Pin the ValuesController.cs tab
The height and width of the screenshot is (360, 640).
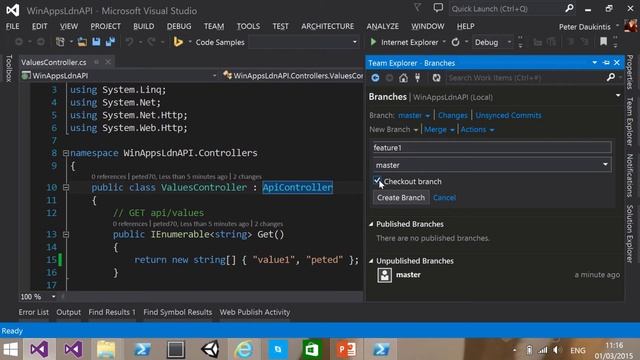click(x=96, y=62)
